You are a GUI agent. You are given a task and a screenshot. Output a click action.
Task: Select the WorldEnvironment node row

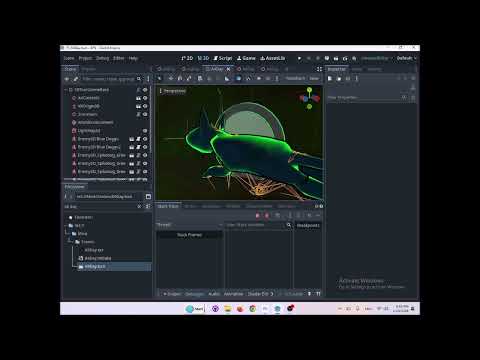tap(95, 122)
